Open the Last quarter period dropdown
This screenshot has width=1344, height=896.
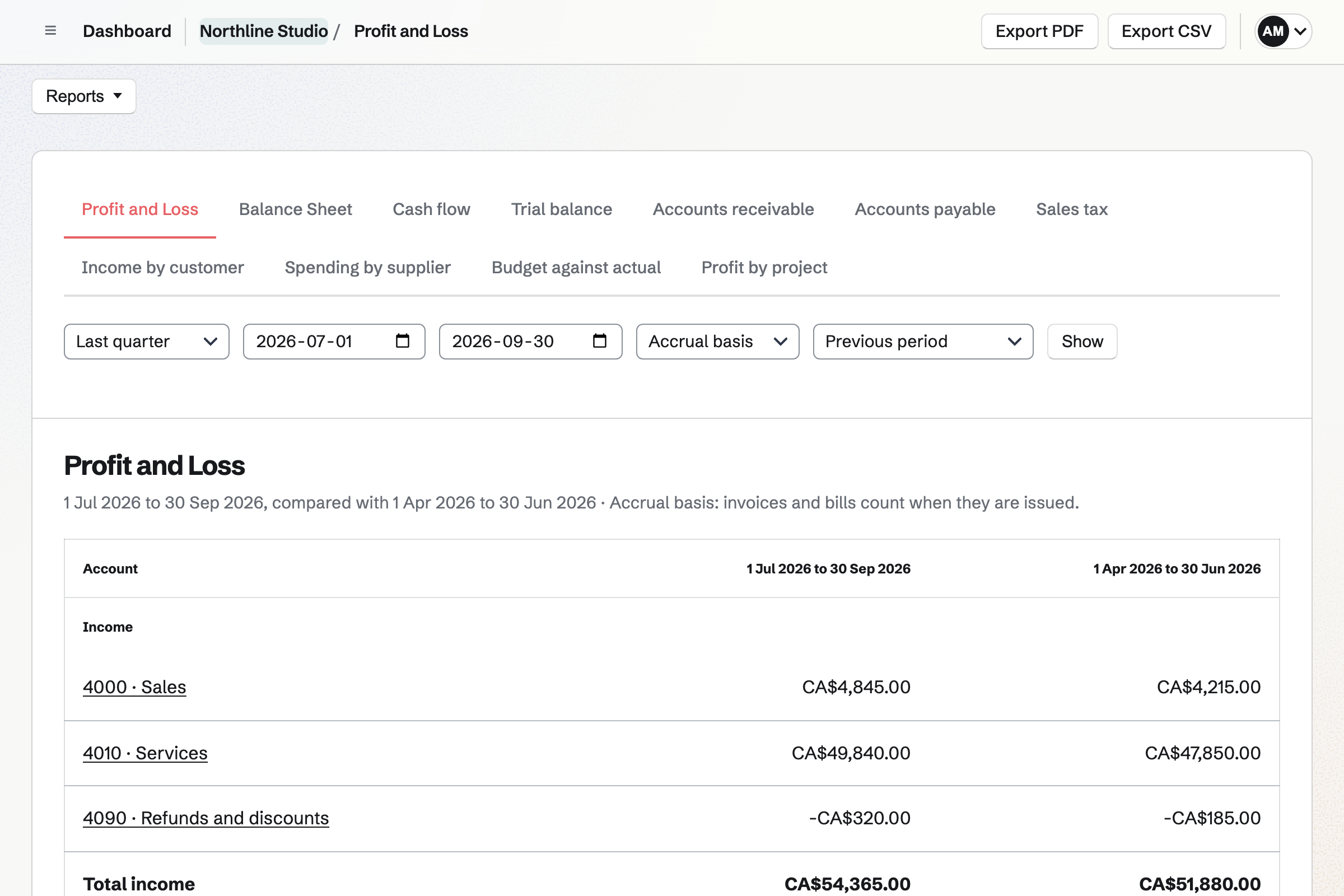tap(147, 342)
